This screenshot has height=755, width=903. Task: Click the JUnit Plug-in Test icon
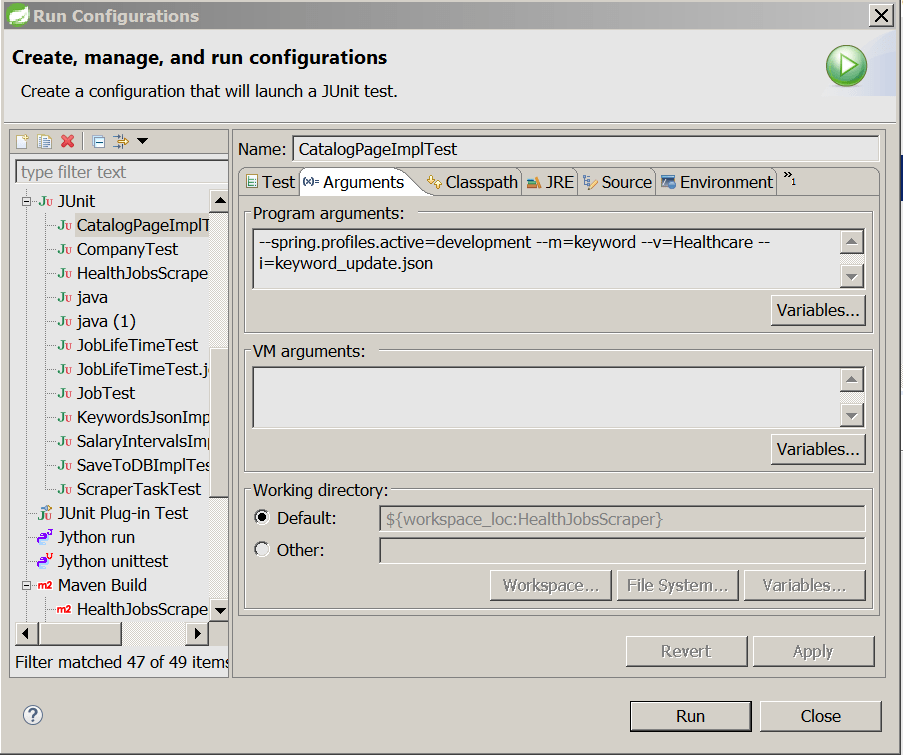pos(45,513)
